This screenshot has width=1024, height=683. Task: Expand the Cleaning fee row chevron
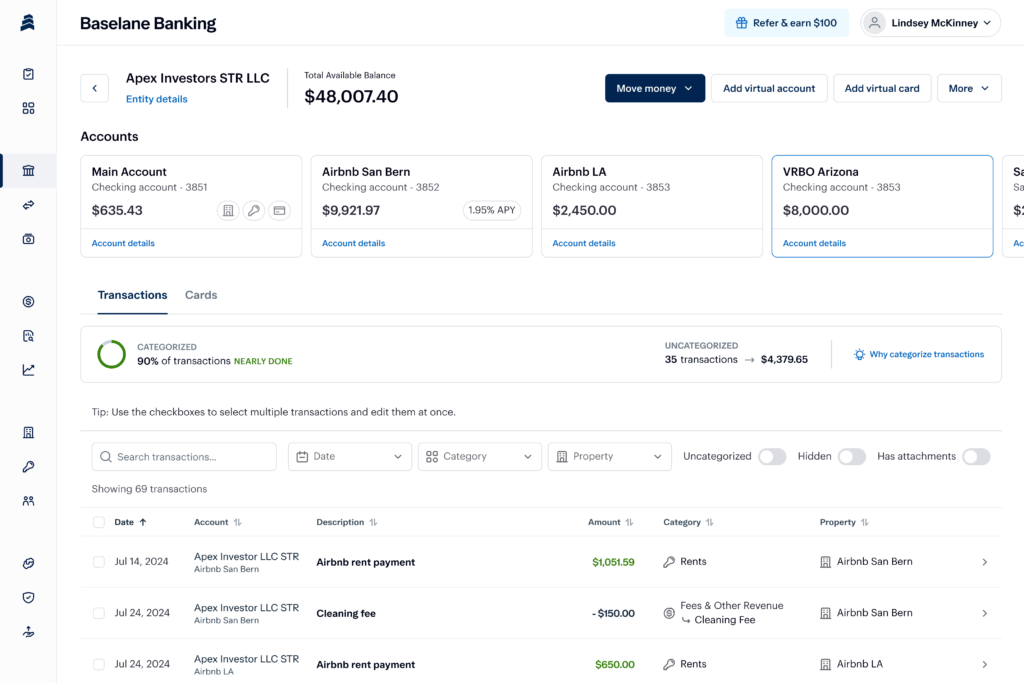(984, 613)
